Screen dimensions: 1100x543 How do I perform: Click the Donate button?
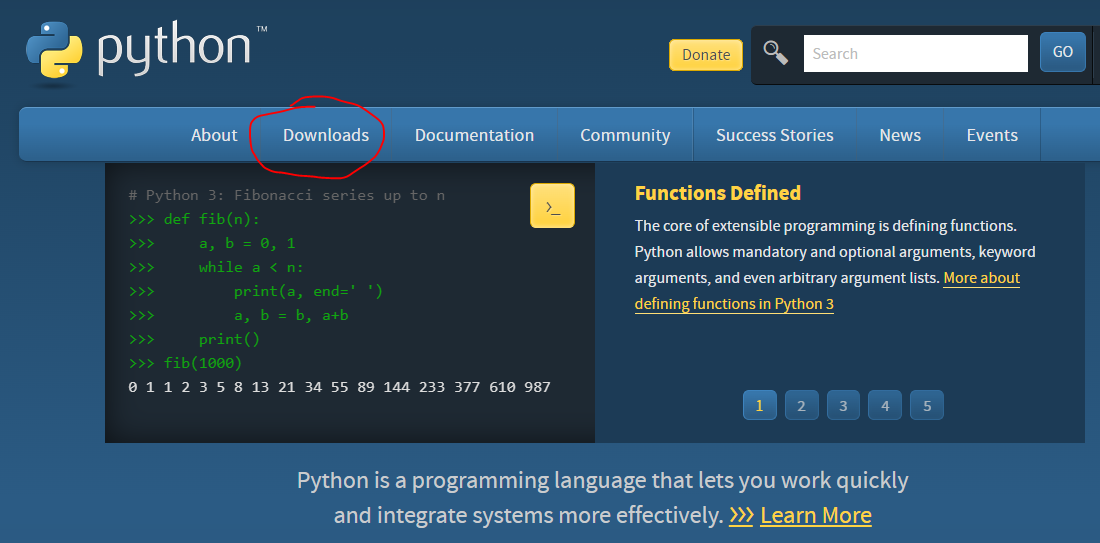pyautogui.click(x=706, y=55)
